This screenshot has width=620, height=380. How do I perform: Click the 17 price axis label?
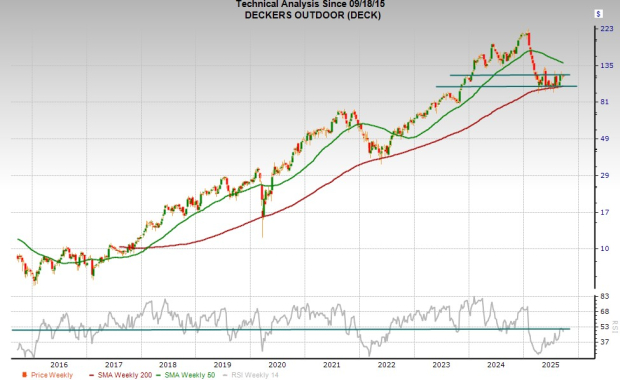(x=605, y=212)
